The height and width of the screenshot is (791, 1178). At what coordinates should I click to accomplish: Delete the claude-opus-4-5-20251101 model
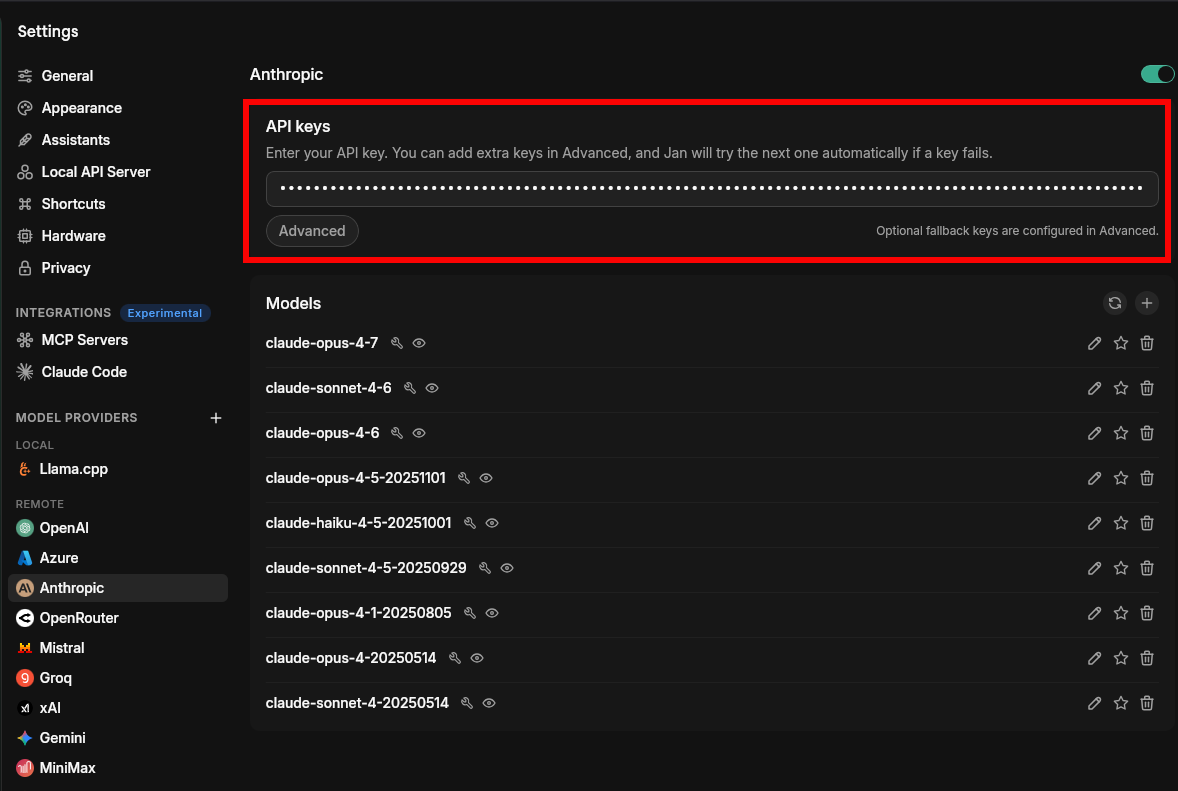pos(1147,479)
